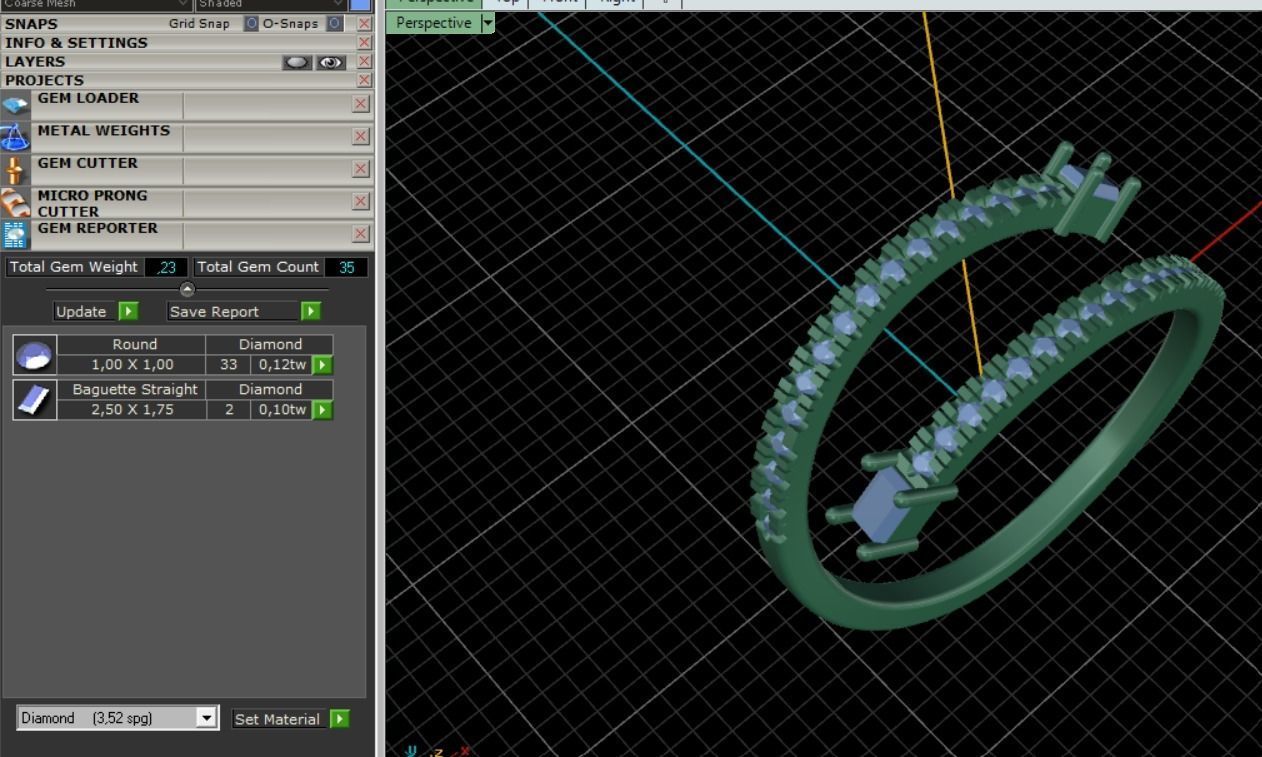Viewport: 1262px width, 757px height.
Task: Click the green arrow beside Update
Action: point(129,311)
